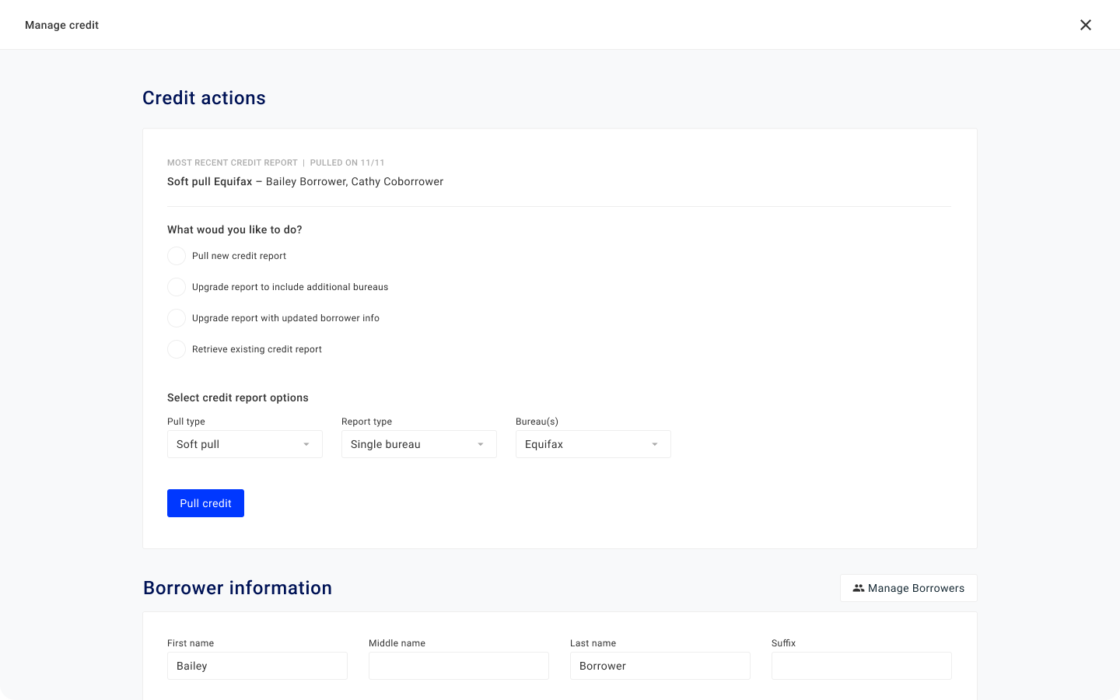The image size is (1120, 700).
Task: Open the Bureau(s) dropdown
Action: [592, 444]
